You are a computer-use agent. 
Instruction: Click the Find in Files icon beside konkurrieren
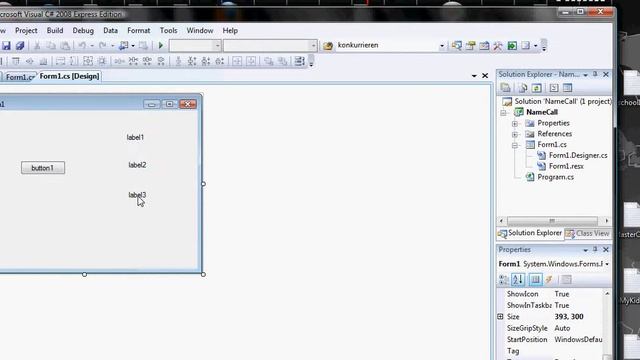[328, 46]
